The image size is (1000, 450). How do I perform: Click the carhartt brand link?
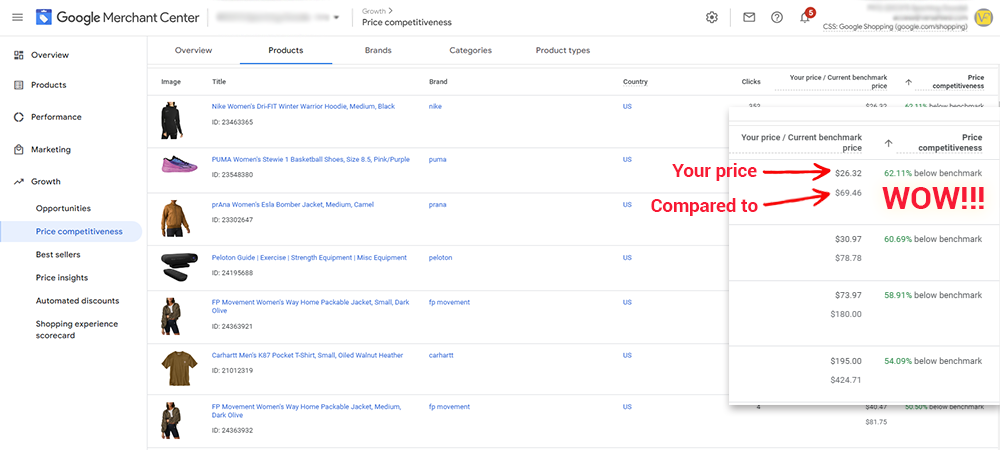441,355
